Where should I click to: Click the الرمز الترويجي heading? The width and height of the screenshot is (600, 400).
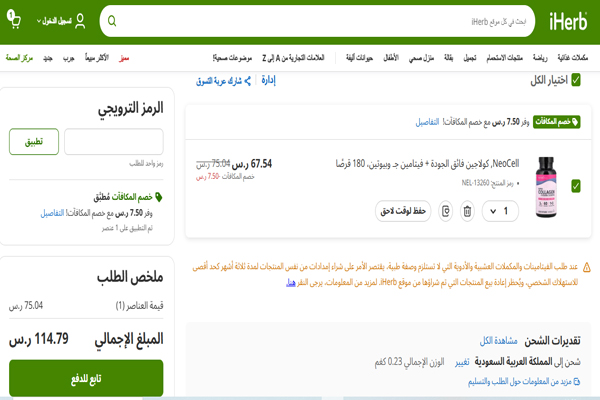130,108
